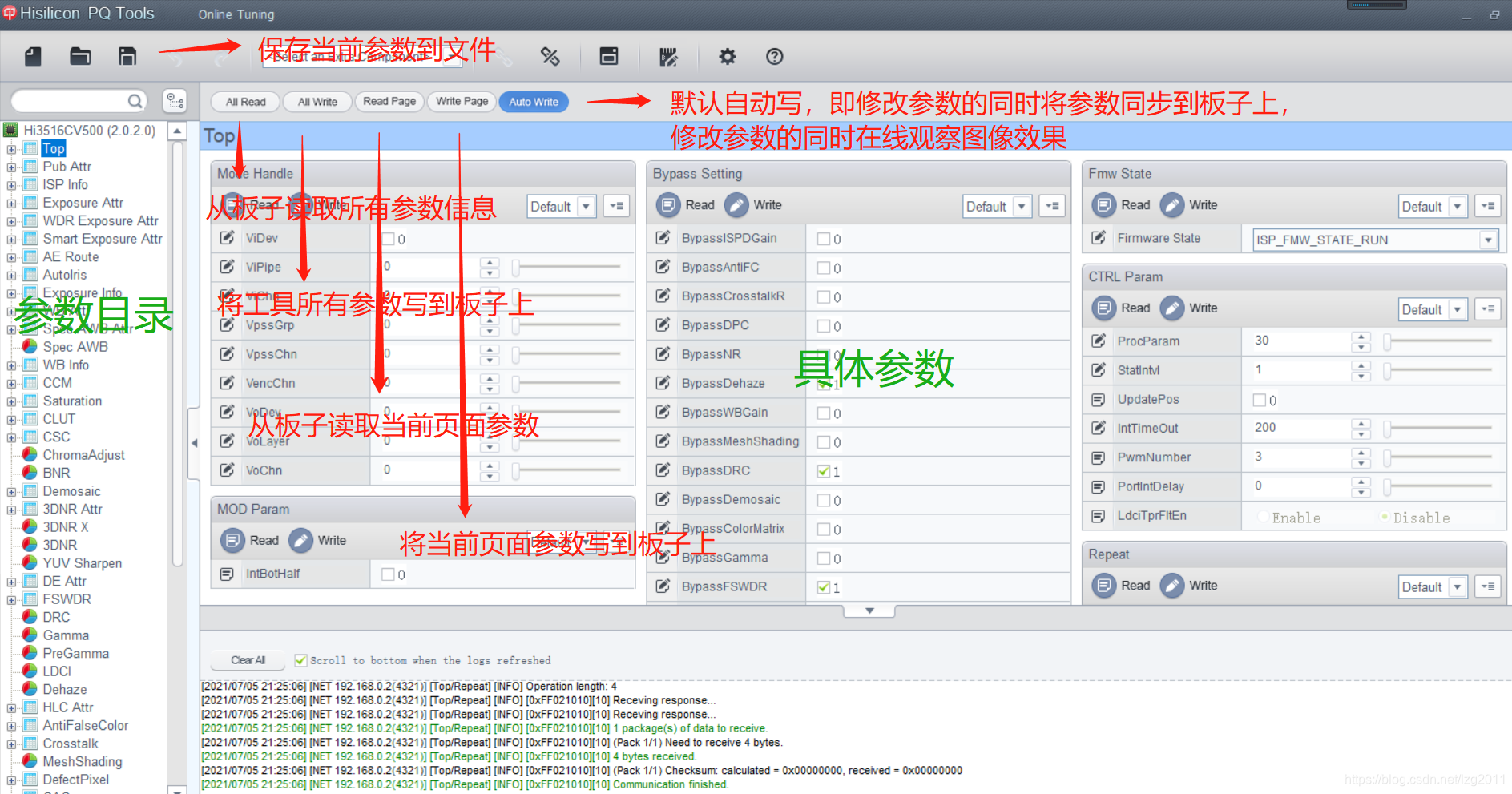The image size is (1512, 794).
Task: Select Top in parameter tree
Action: tap(54, 148)
